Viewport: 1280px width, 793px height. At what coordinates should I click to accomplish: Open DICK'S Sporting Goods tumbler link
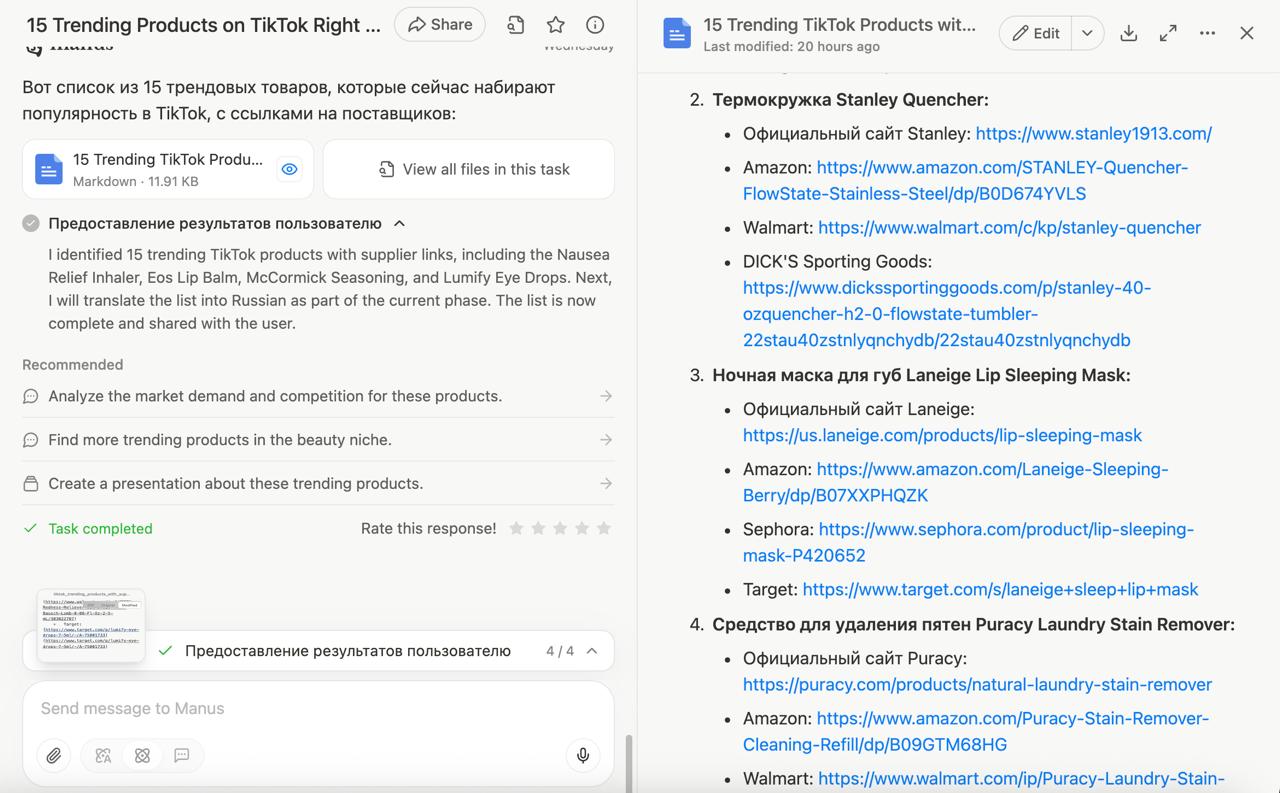[x=947, y=314]
